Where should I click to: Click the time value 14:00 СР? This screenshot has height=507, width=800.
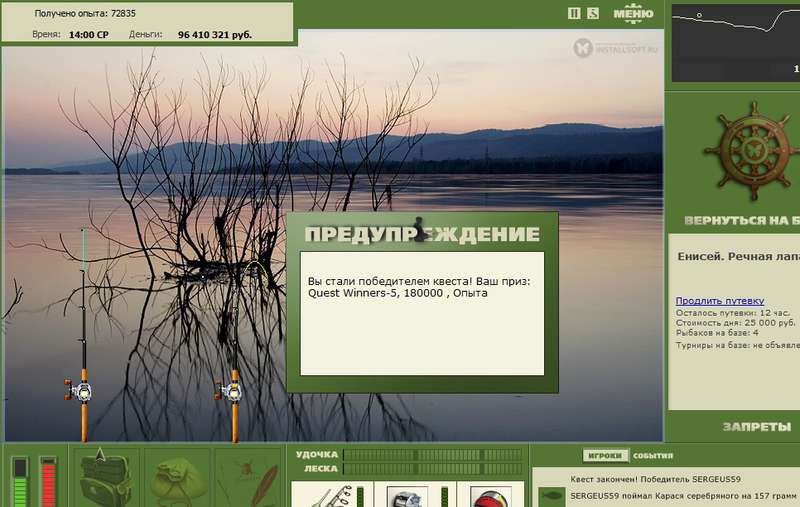click(89, 35)
